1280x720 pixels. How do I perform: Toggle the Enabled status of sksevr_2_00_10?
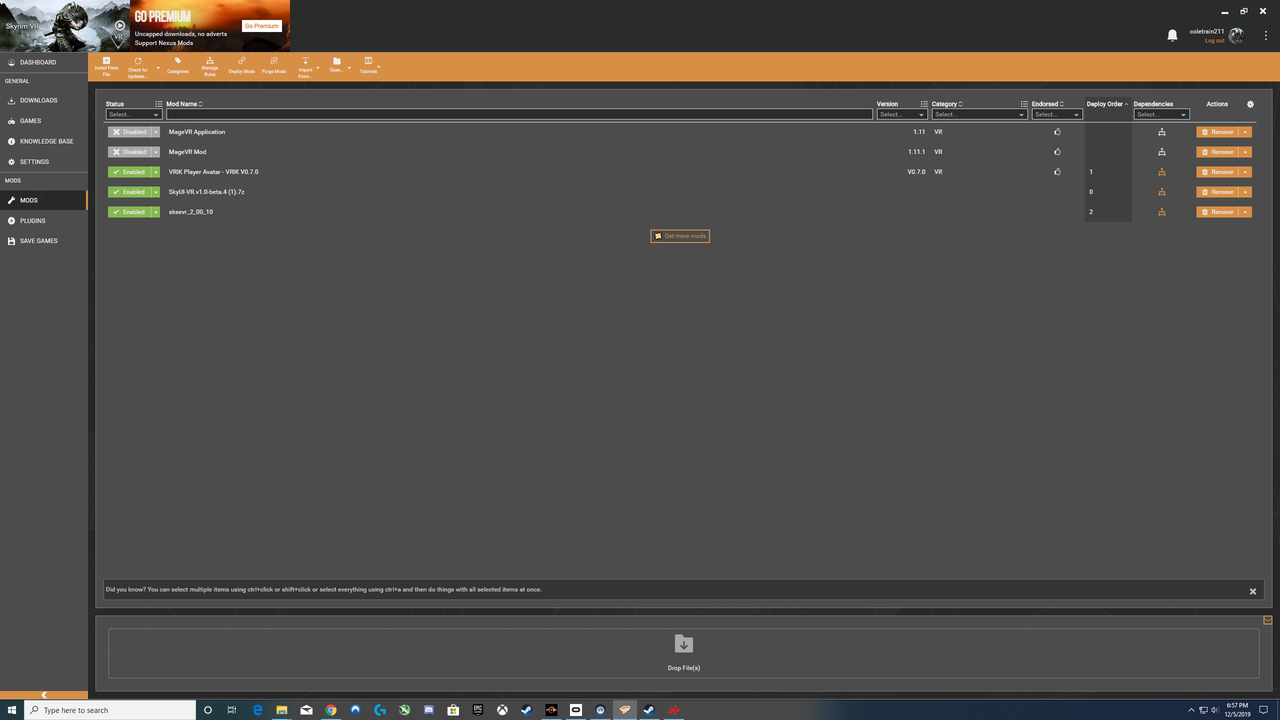(x=129, y=212)
